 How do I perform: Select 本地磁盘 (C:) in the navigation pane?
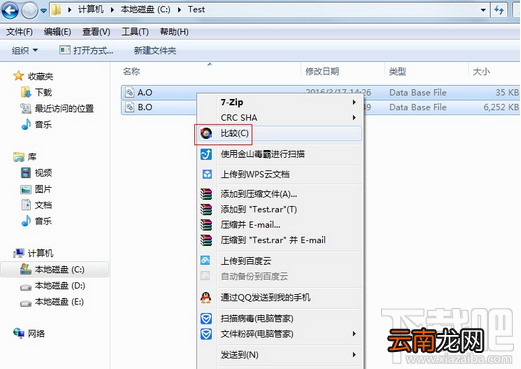tap(60, 269)
